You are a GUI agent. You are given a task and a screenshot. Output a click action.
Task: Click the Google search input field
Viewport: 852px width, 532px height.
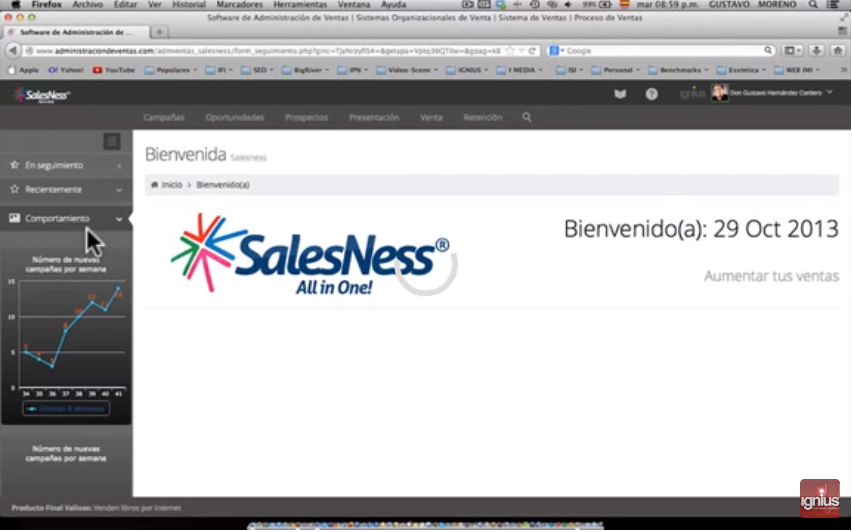663,51
